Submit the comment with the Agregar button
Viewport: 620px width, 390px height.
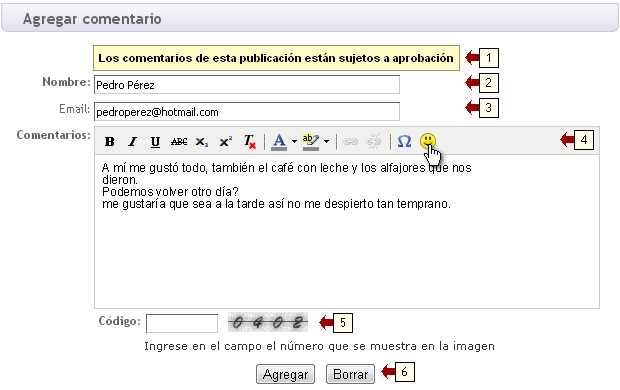[x=285, y=374]
